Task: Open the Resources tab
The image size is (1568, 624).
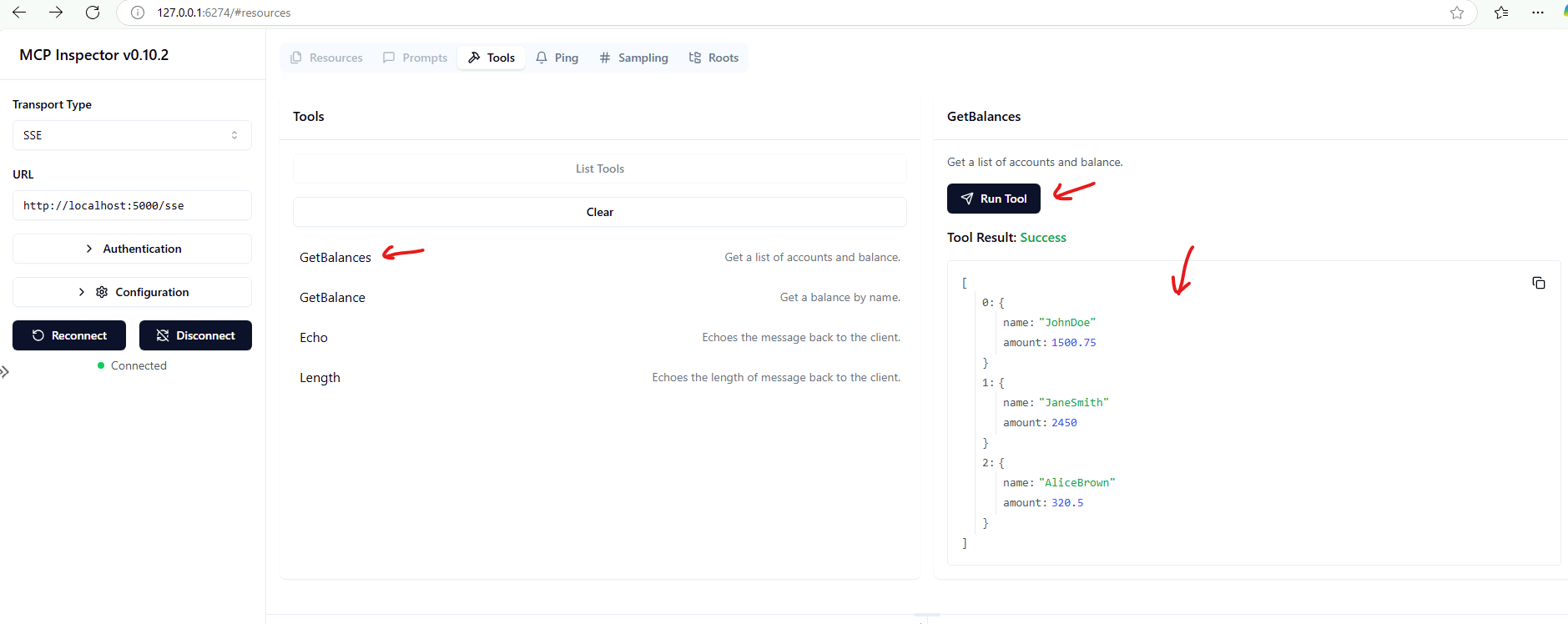Action: pyautogui.click(x=326, y=58)
